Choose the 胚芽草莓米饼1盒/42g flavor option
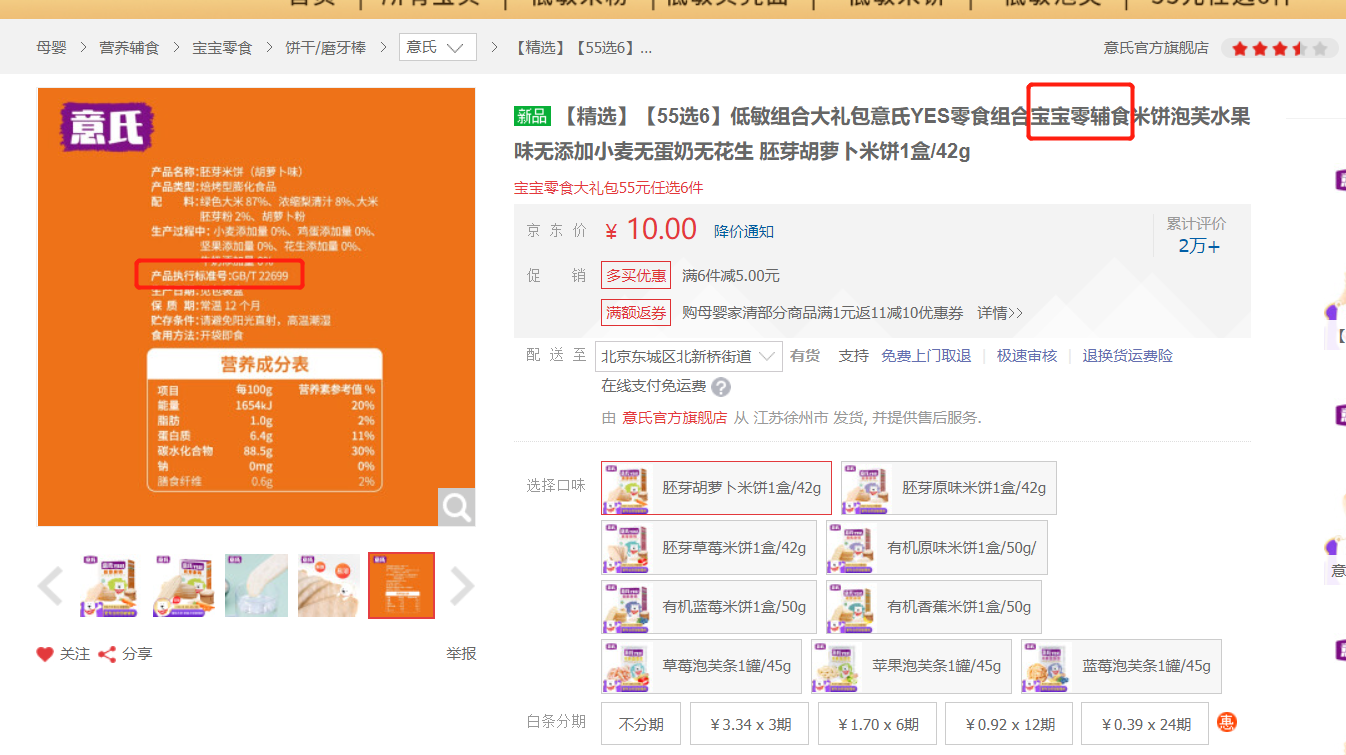 pos(709,547)
